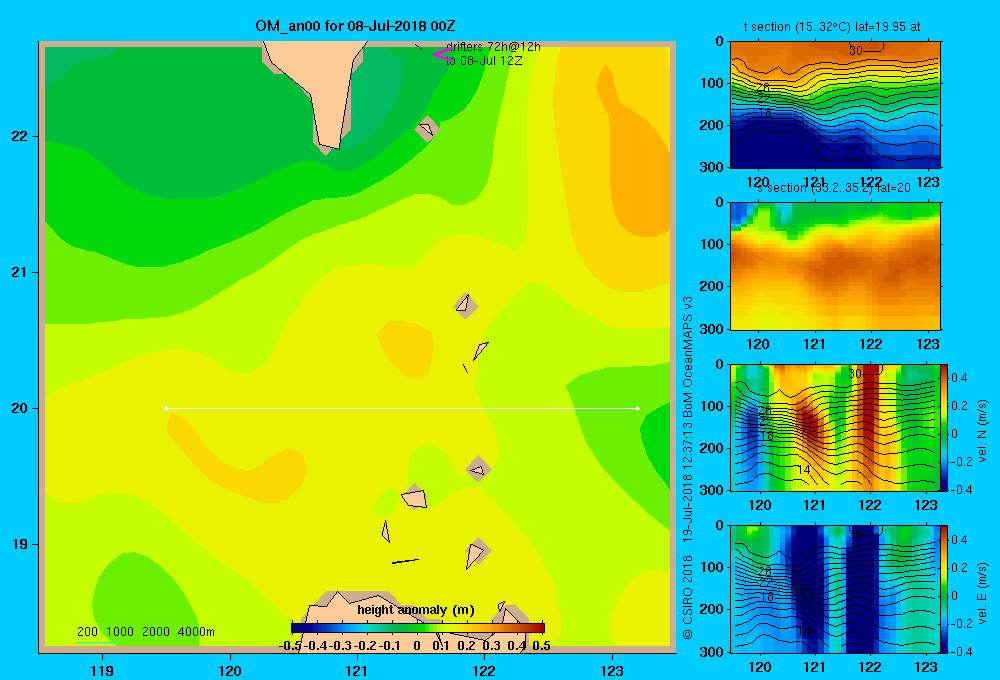1000x680 pixels.
Task: Click the salinity section plot
Action: 835,266
